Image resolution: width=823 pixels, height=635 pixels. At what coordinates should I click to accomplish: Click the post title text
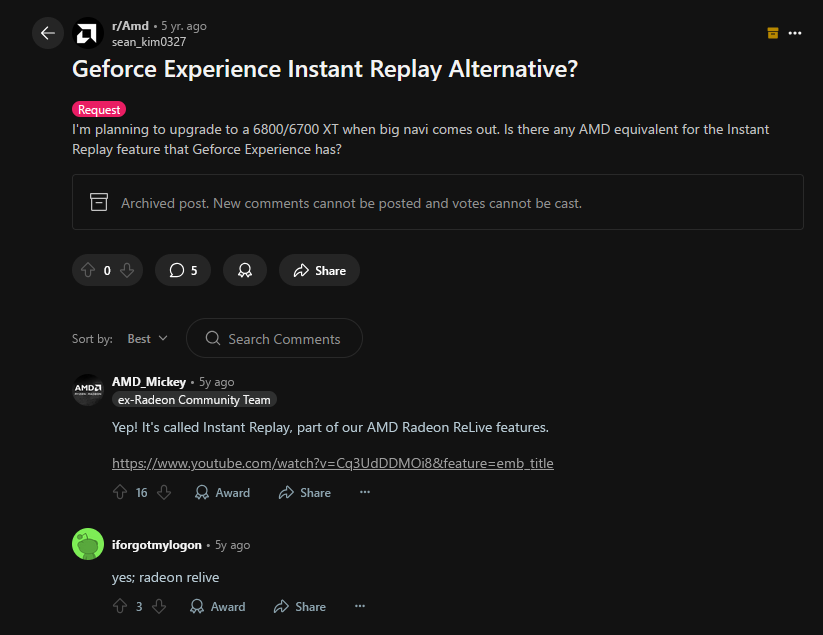(324, 69)
